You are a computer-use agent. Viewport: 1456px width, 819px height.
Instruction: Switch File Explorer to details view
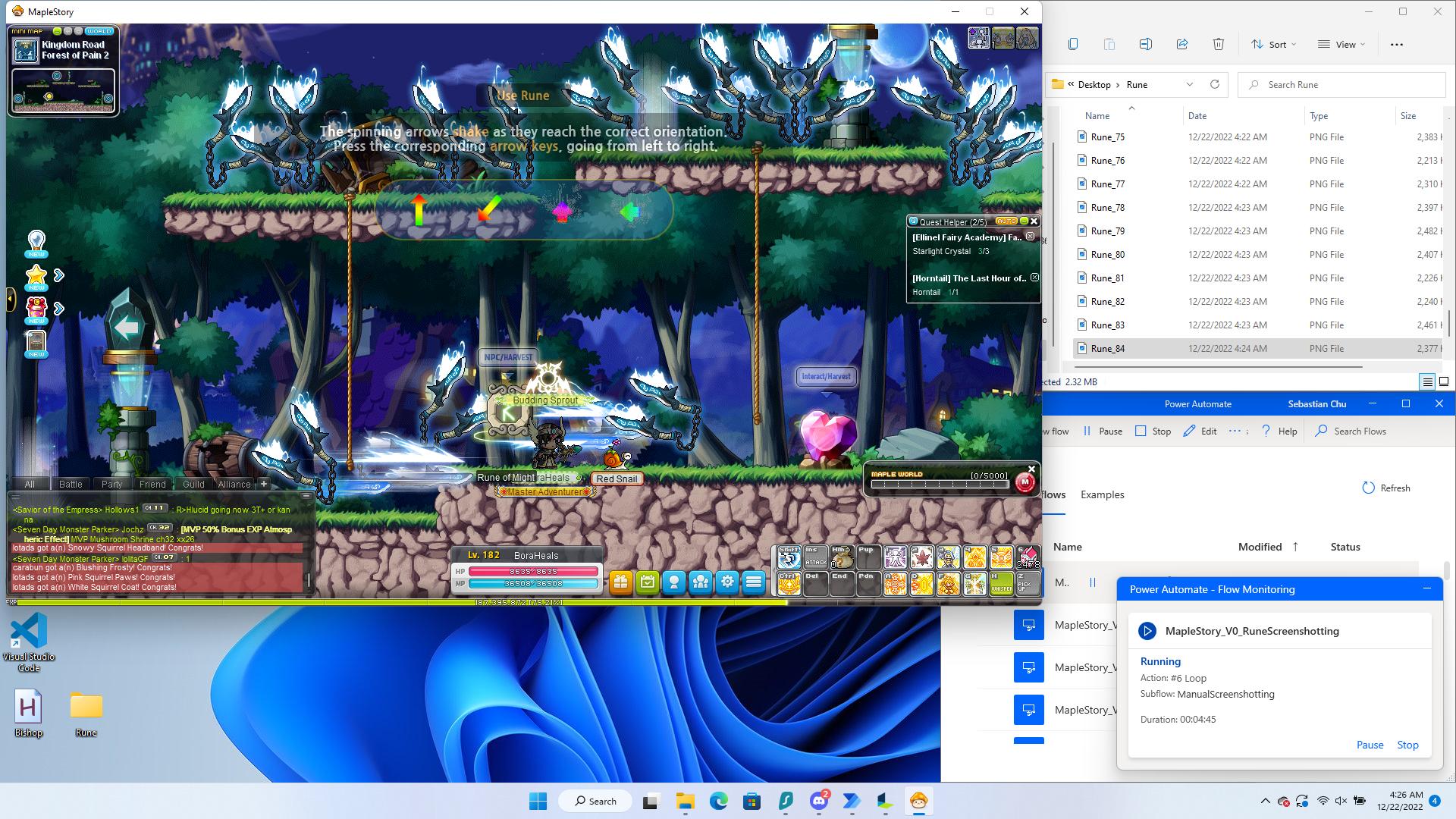coord(1427,381)
